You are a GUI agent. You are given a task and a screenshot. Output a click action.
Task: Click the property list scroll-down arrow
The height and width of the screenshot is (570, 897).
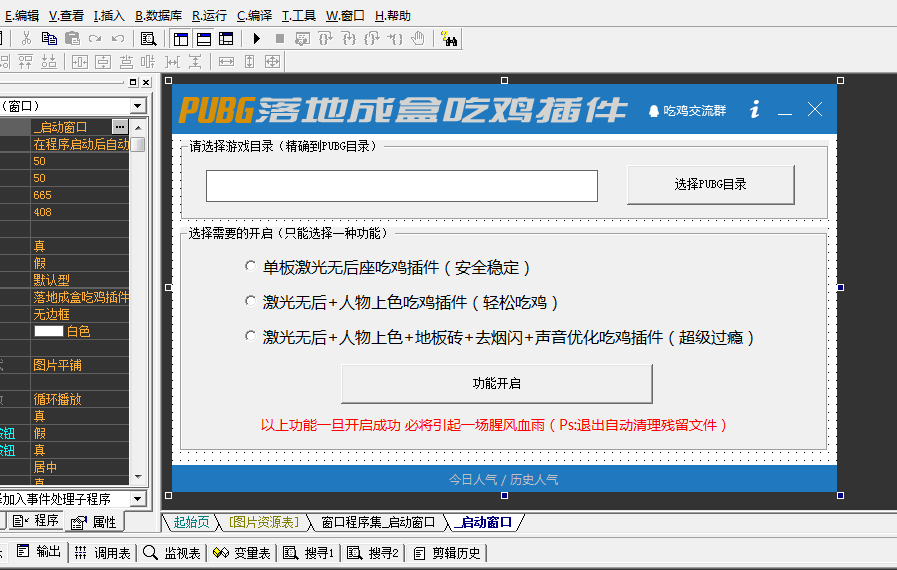tap(138, 477)
